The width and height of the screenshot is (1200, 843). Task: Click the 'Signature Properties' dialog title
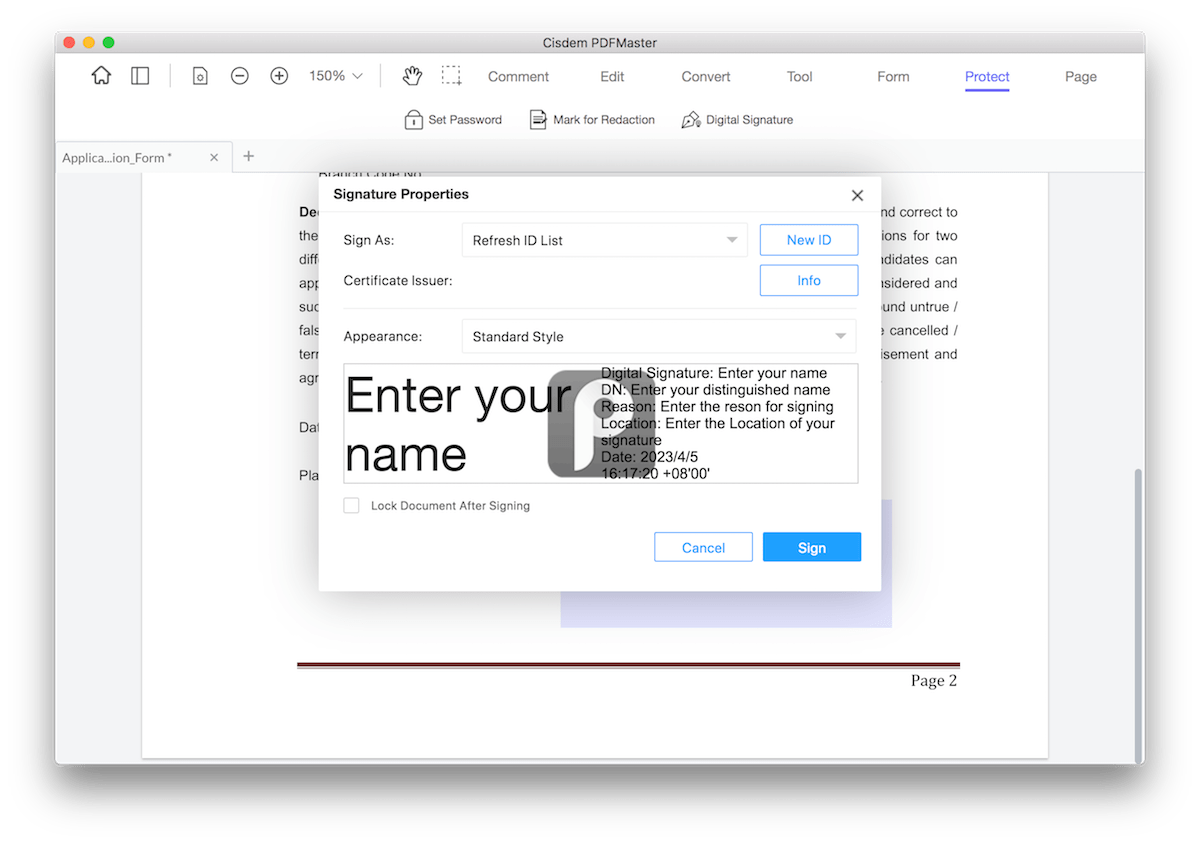(401, 194)
